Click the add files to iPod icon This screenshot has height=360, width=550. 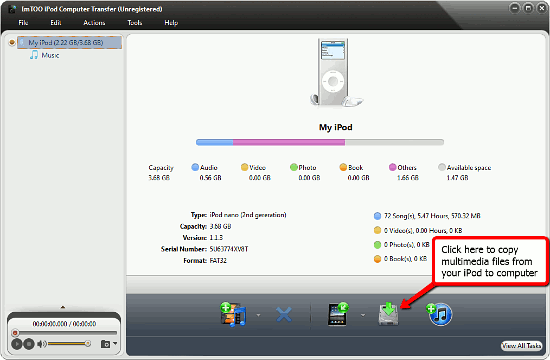click(x=233, y=314)
